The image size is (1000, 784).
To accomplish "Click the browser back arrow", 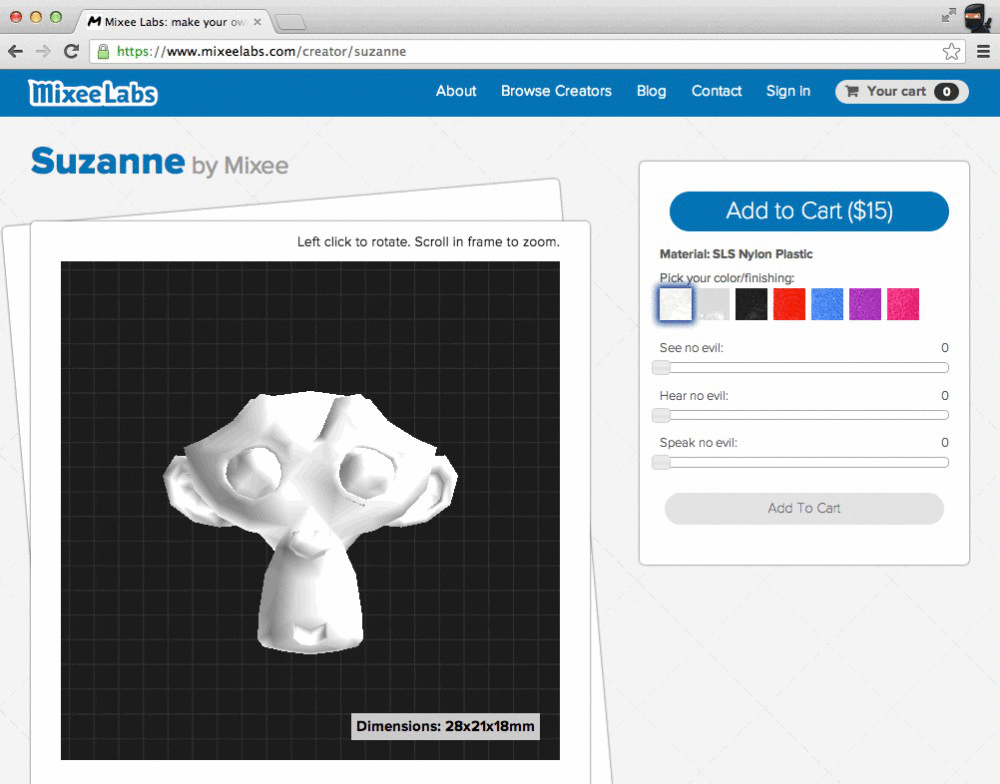I will [x=16, y=51].
